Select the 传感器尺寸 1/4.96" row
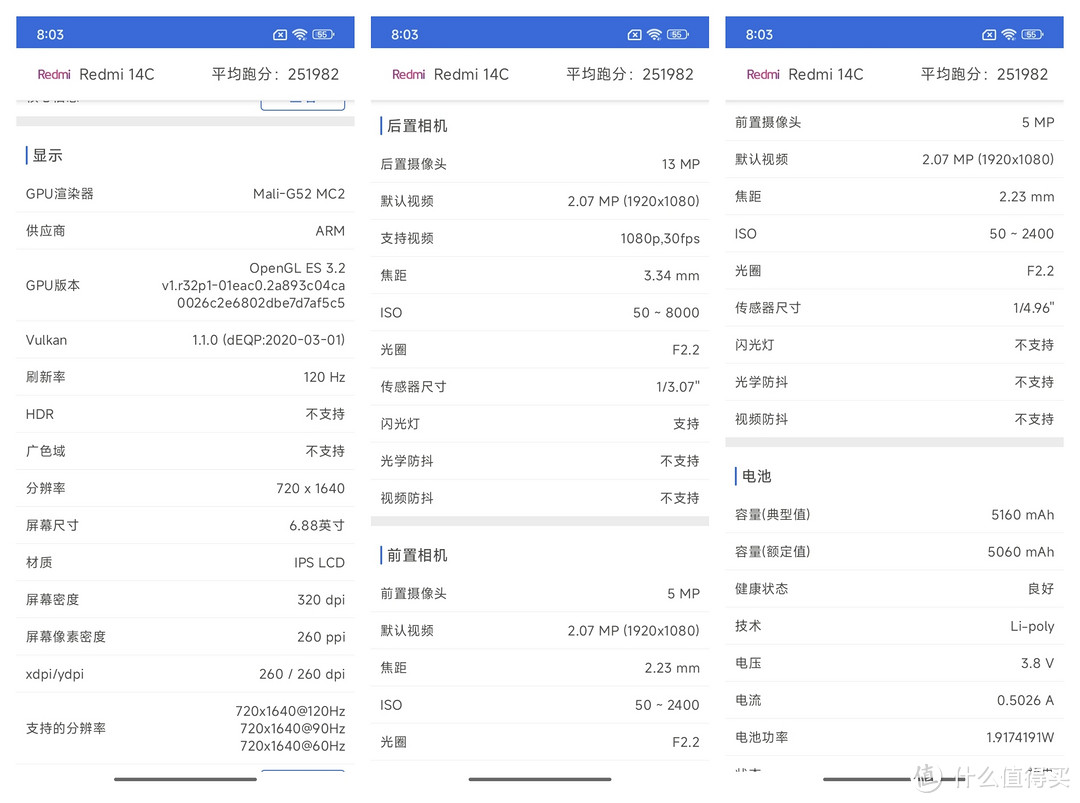This screenshot has width=1080, height=803. (894, 309)
